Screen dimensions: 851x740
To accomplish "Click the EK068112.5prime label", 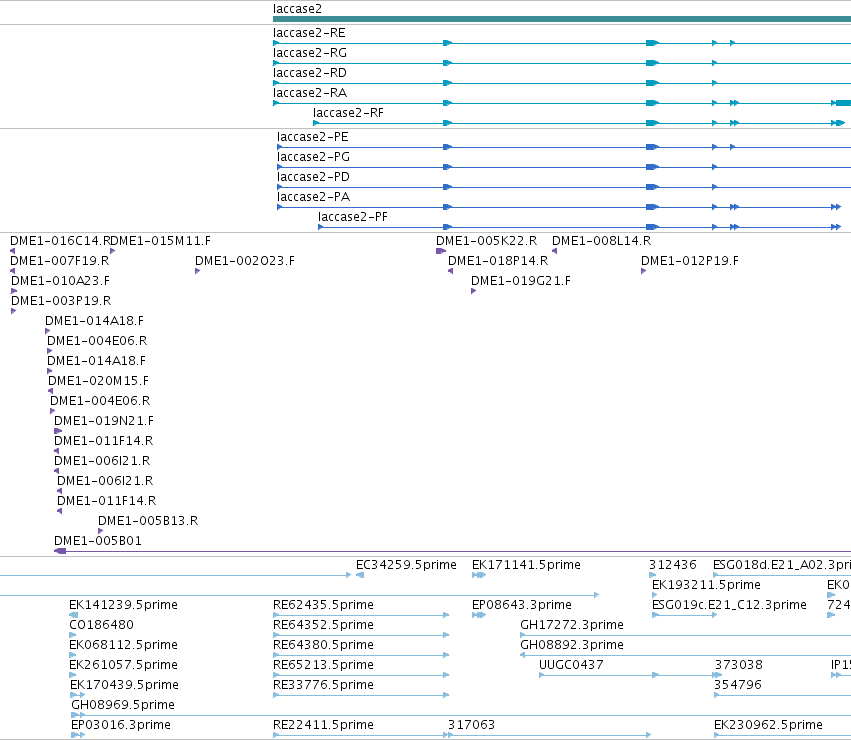I will [x=123, y=646].
